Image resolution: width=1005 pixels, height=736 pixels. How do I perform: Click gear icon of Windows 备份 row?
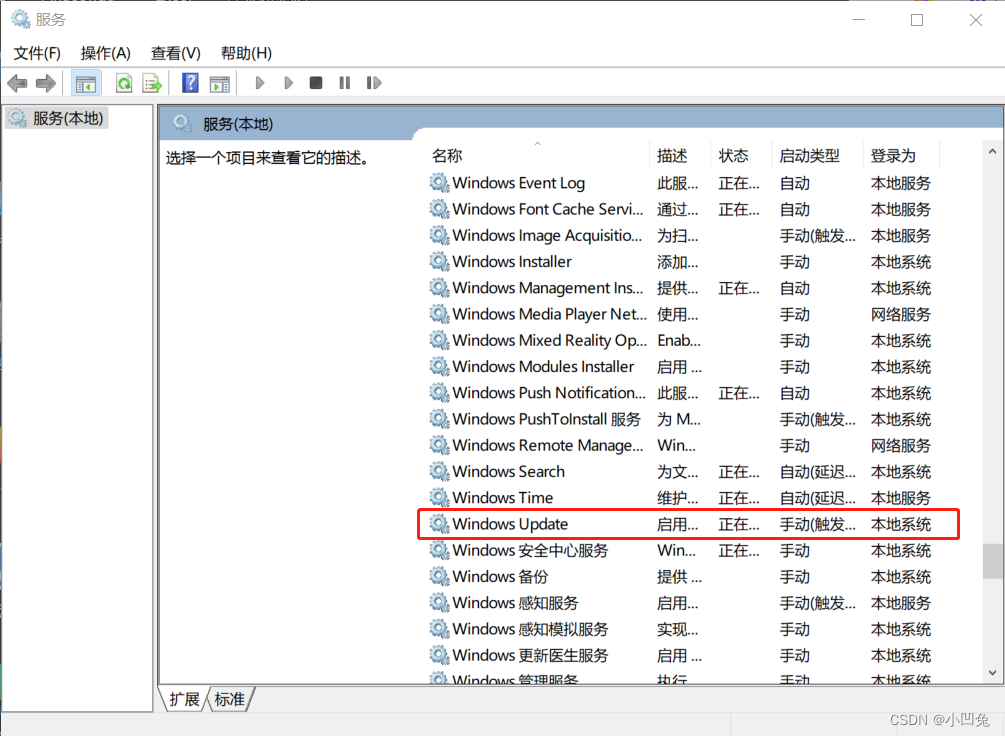[439, 576]
